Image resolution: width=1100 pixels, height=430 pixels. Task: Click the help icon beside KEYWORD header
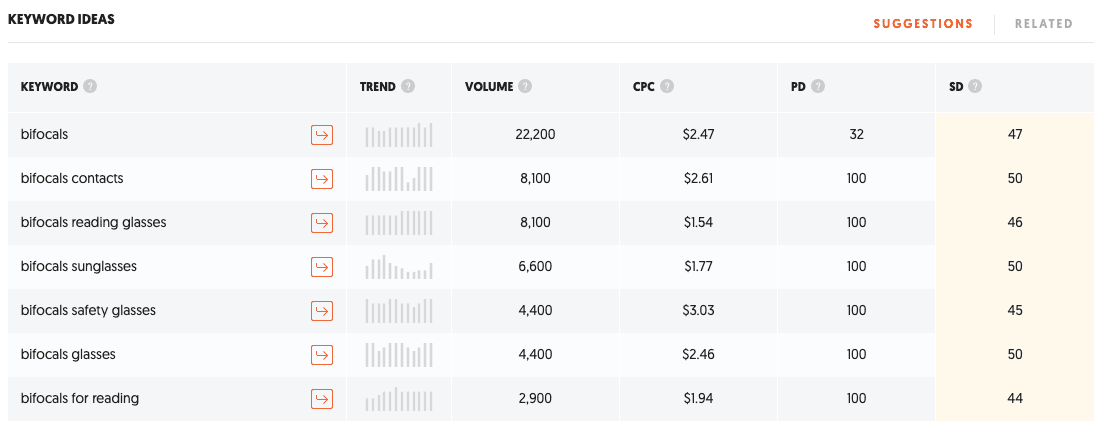click(x=90, y=87)
